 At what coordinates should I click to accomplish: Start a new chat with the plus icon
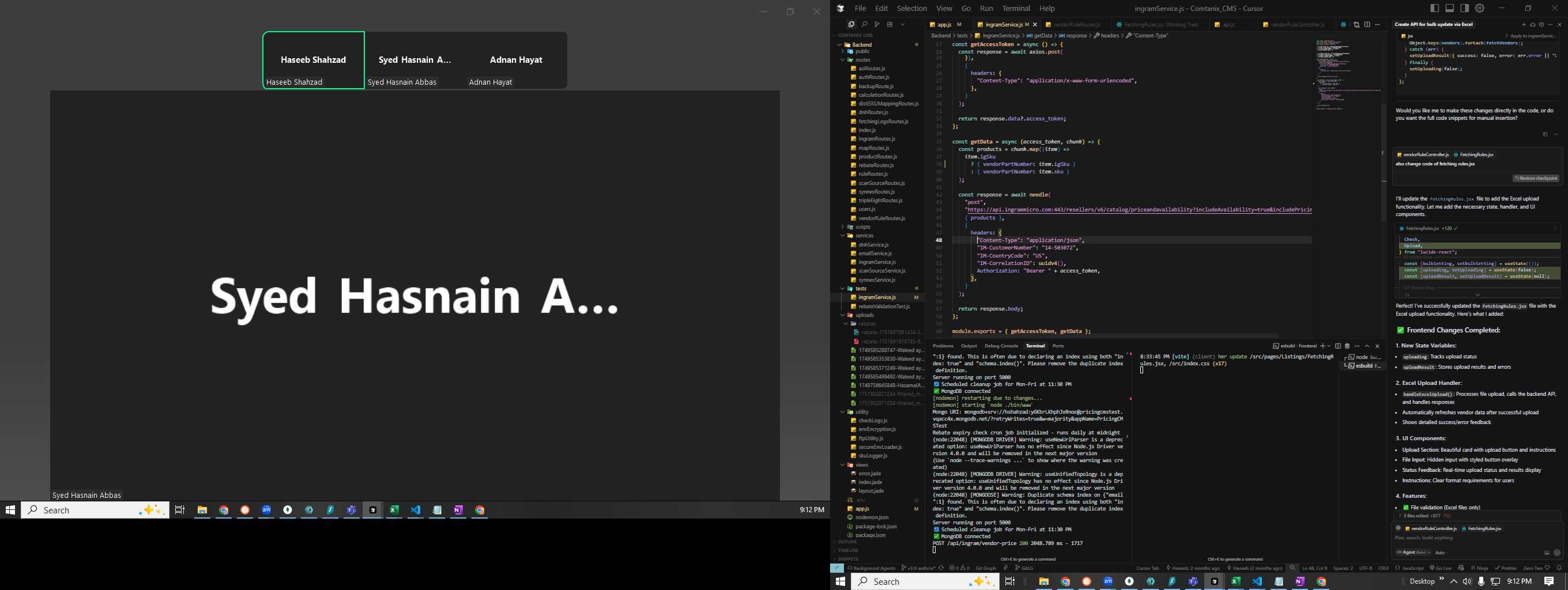pyautogui.click(x=1524, y=24)
